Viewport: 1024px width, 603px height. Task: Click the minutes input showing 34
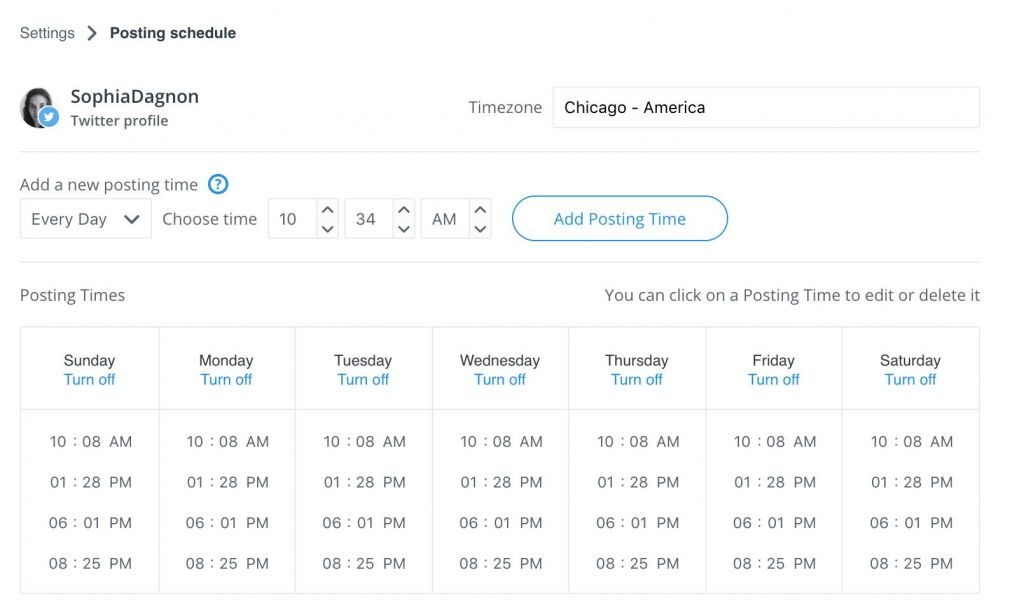pyautogui.click(x=366, y=219)
